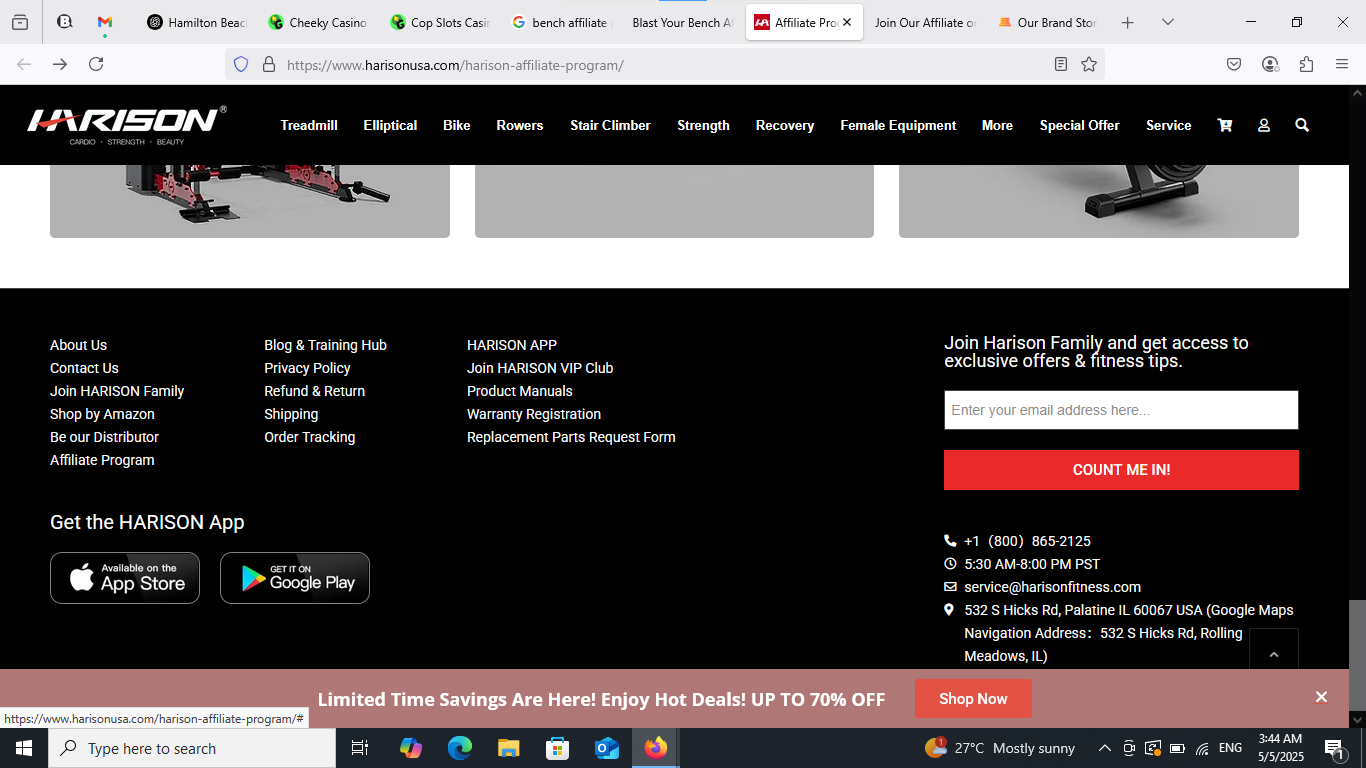
Task: Open the Stair Climber menu
Action: pyautogui.click(x=610, y=125)
